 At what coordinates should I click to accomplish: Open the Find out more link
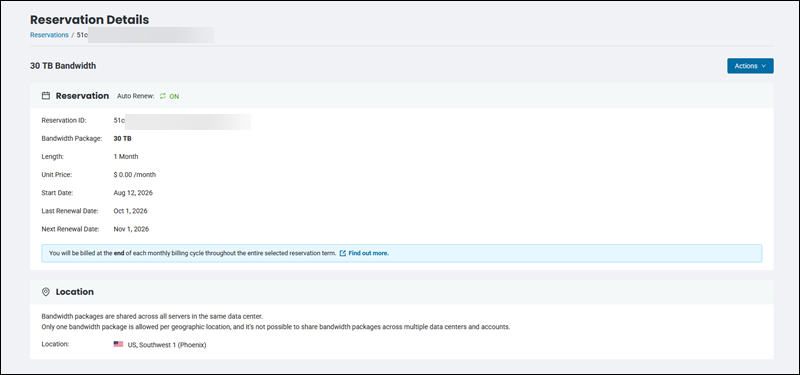point(368,253)
